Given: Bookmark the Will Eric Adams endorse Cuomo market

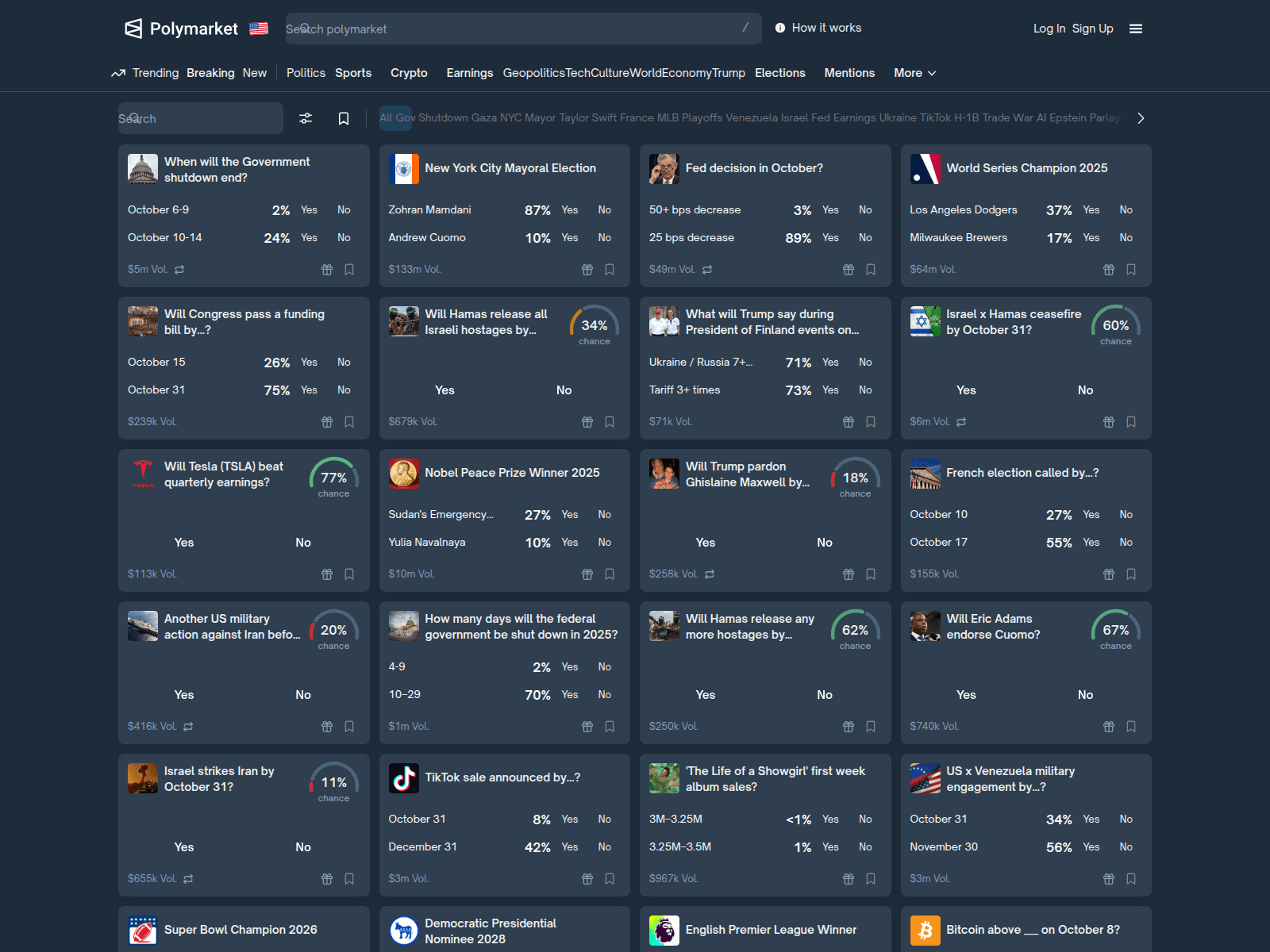Looking at the screenshot, I should coord(1131,727).
